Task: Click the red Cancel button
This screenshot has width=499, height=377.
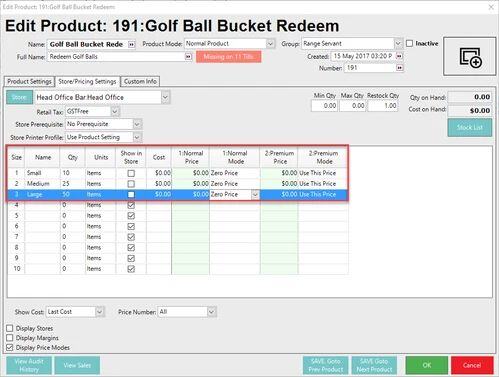Action: 472,365
